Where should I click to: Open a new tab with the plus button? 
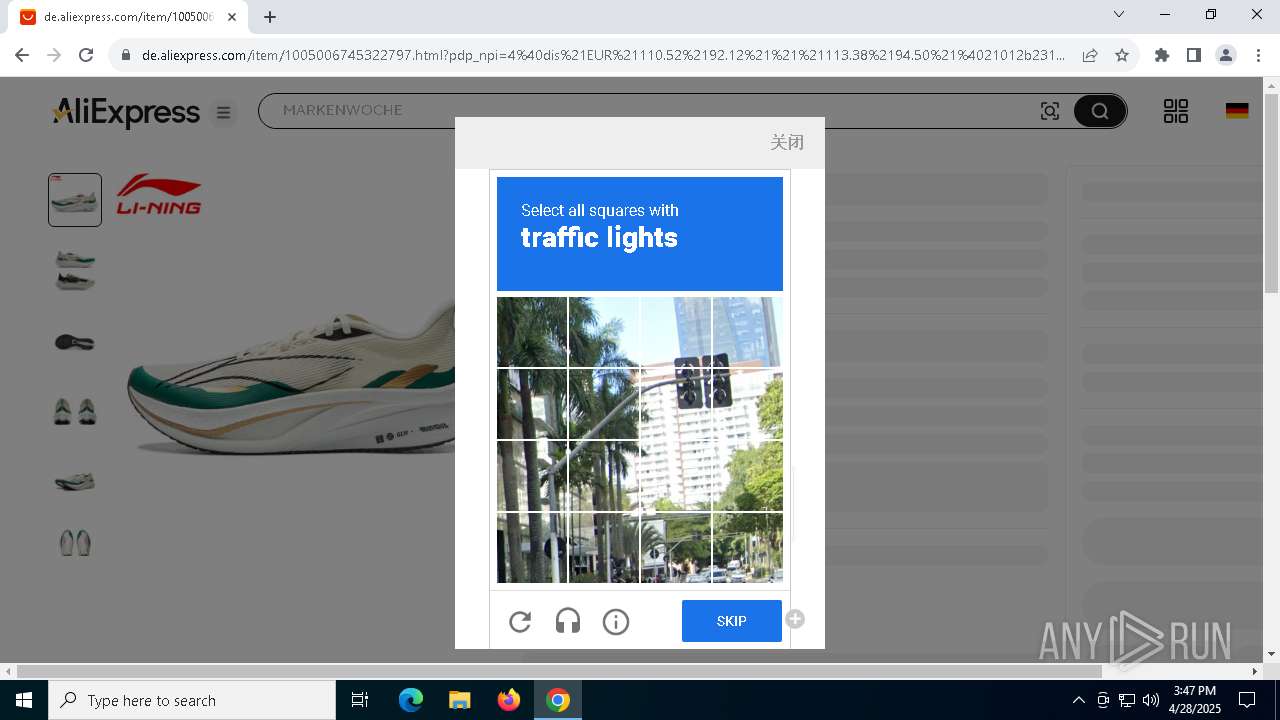pos(270,16)
